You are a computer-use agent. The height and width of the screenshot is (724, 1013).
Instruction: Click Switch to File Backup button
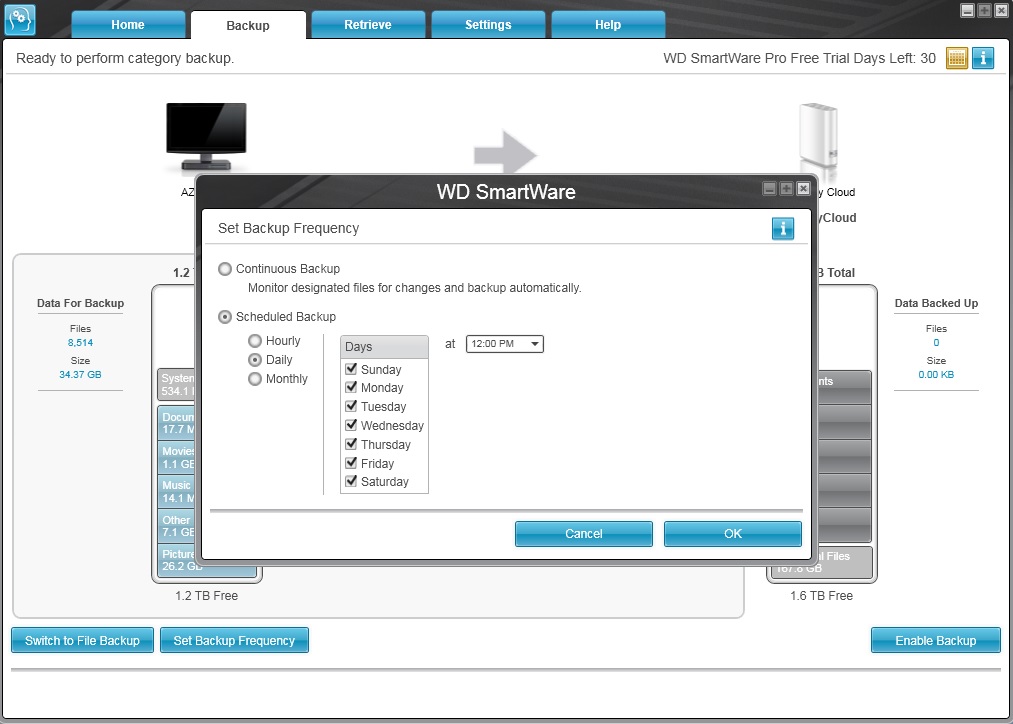[x=82, y=641]
